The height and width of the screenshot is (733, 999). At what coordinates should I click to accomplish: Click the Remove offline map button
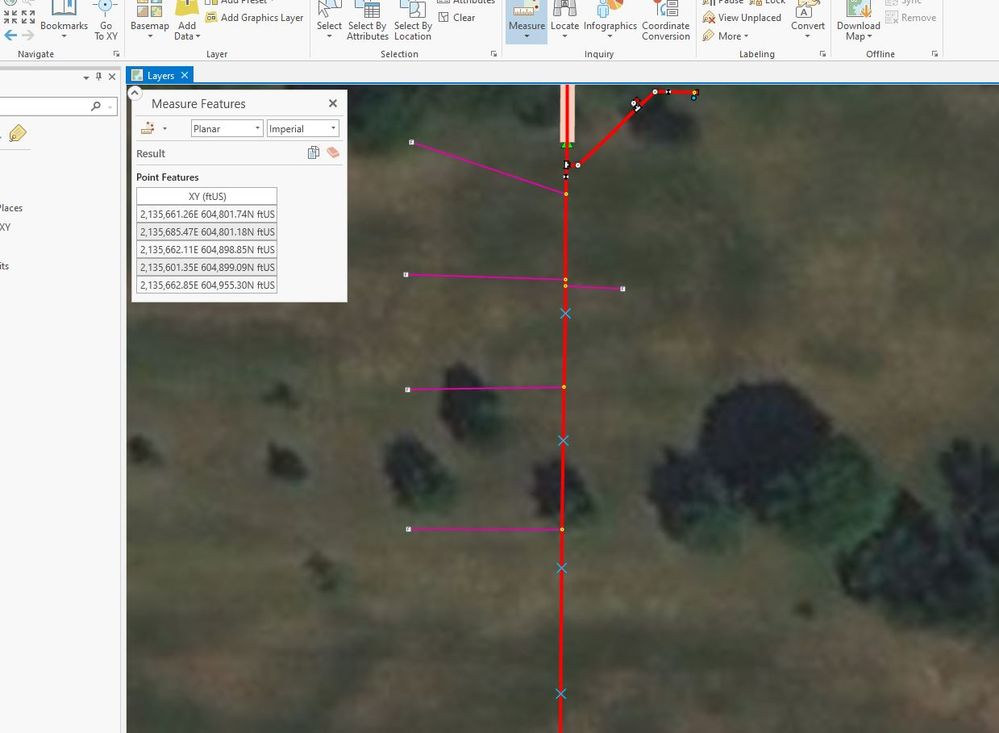coord(910,18)
